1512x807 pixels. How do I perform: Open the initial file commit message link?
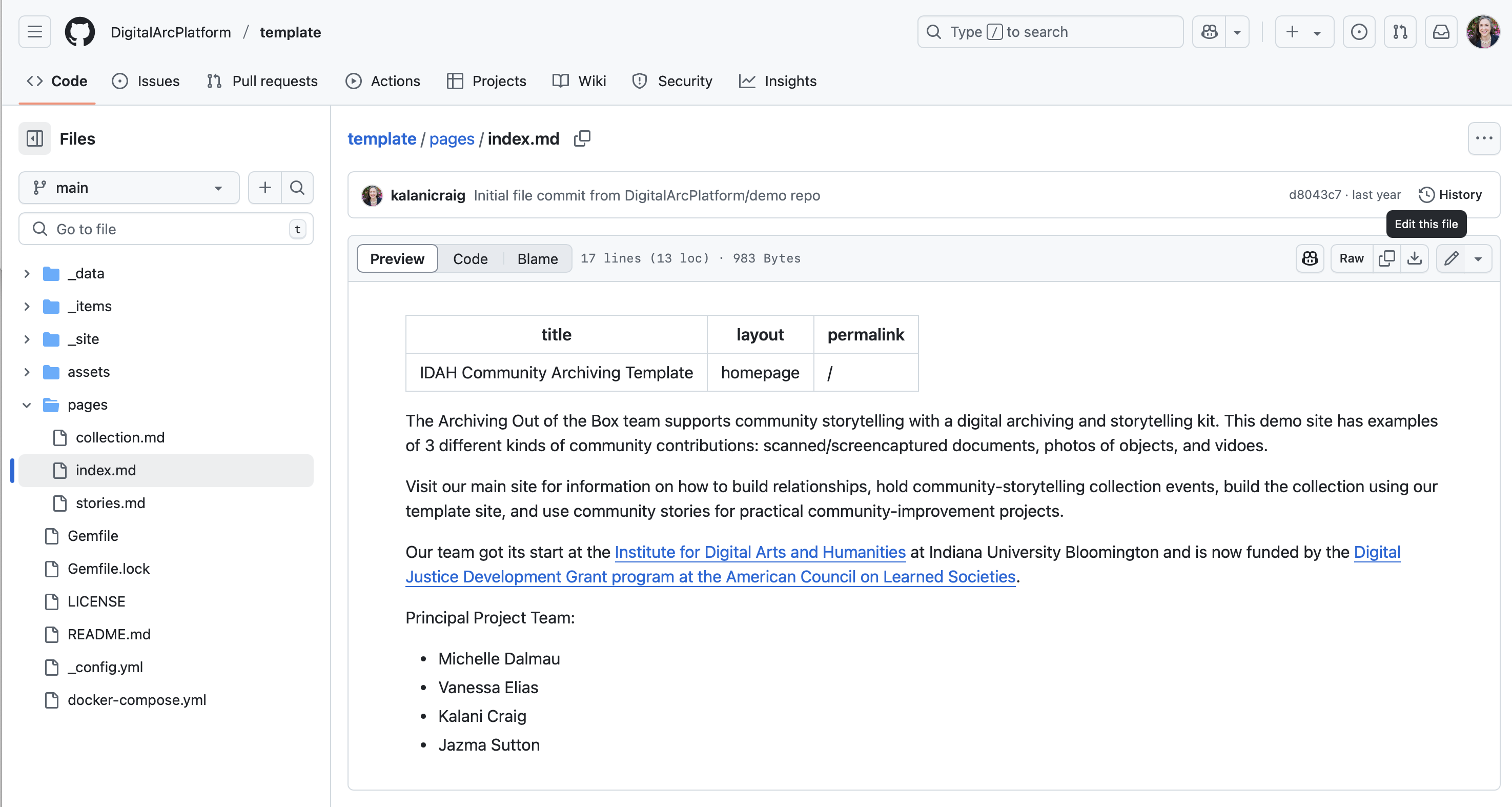[x=647, y=195]
